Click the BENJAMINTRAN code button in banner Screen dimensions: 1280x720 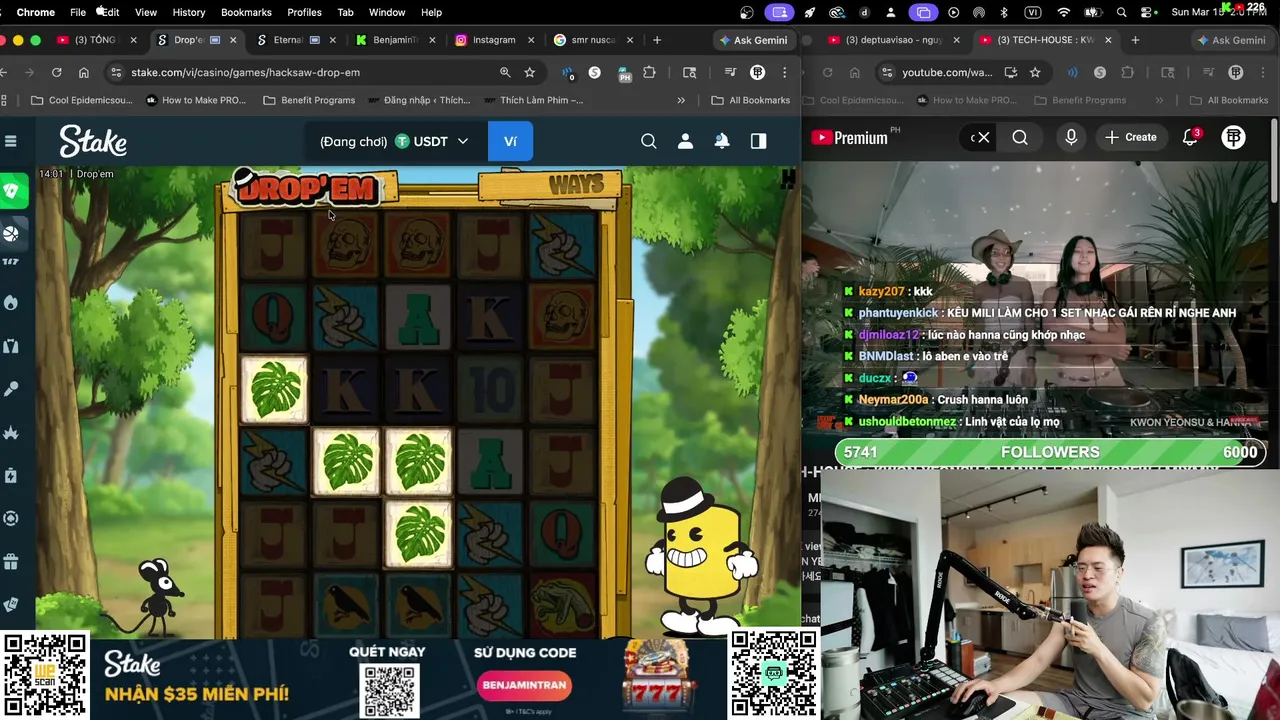[x=525, y=685]
